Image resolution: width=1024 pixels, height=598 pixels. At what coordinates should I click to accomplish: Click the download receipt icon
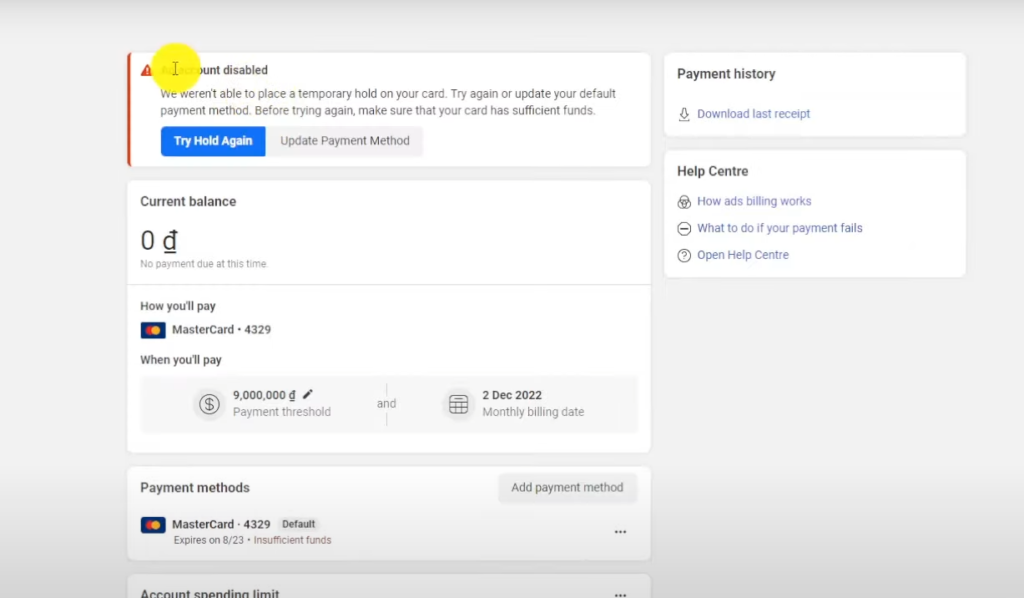click(x=684, y=114)
